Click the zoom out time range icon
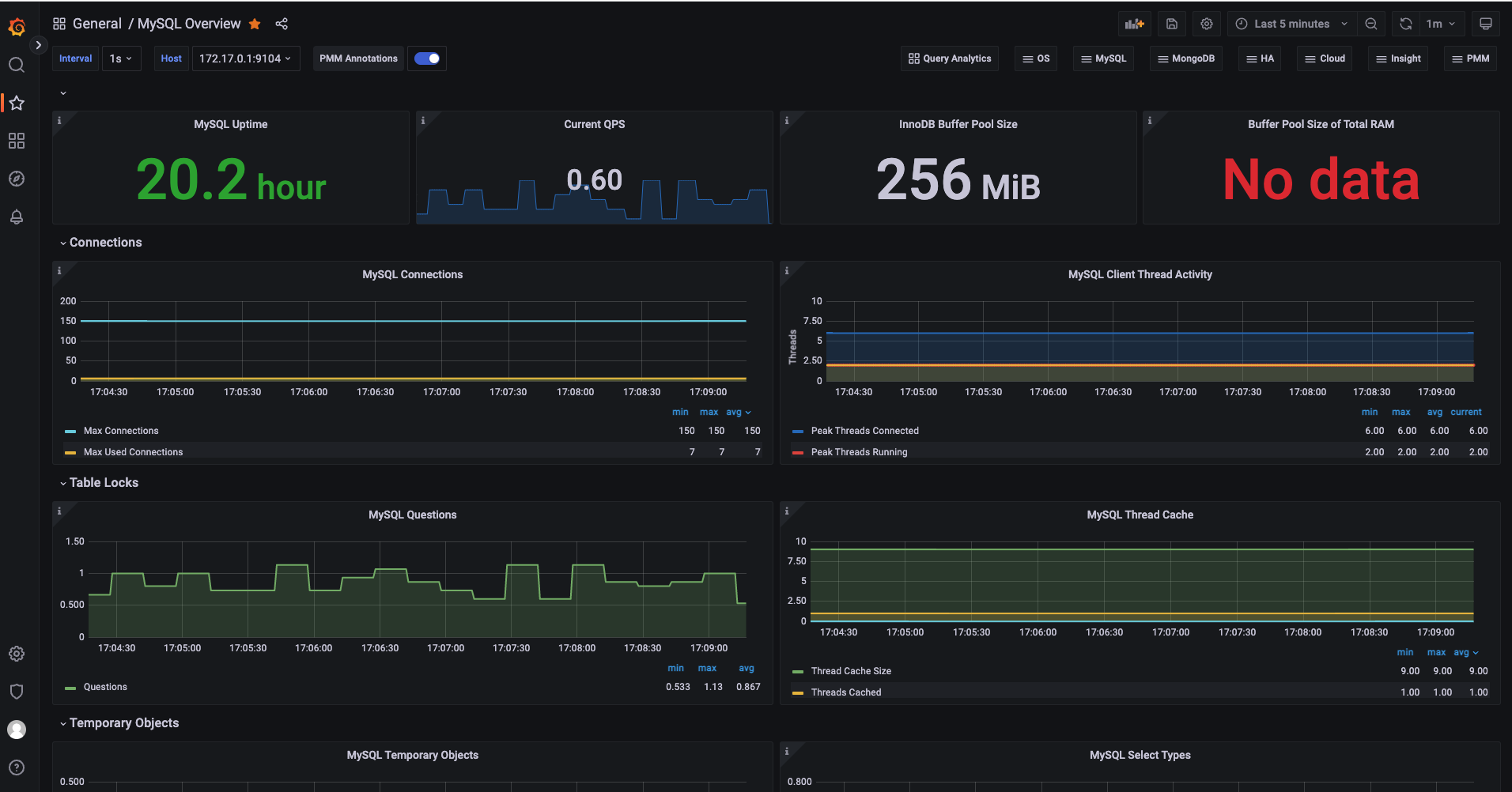 click(1371, 24)
